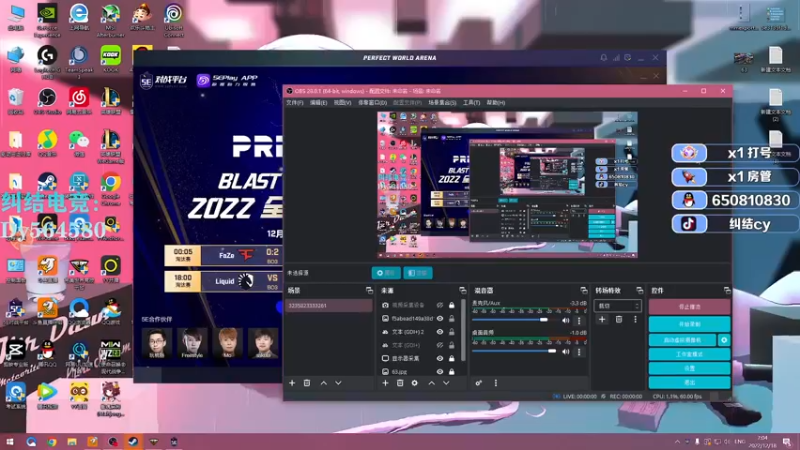
Task: Open Windows Start menu
Action: [10, 441]
